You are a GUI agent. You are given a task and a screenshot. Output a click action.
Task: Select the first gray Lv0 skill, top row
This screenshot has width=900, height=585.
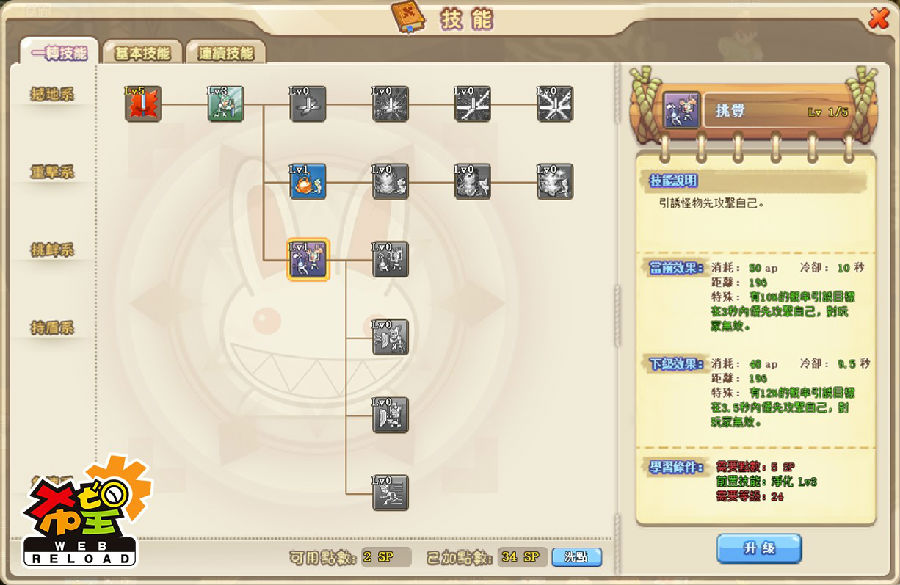point(308,104)
